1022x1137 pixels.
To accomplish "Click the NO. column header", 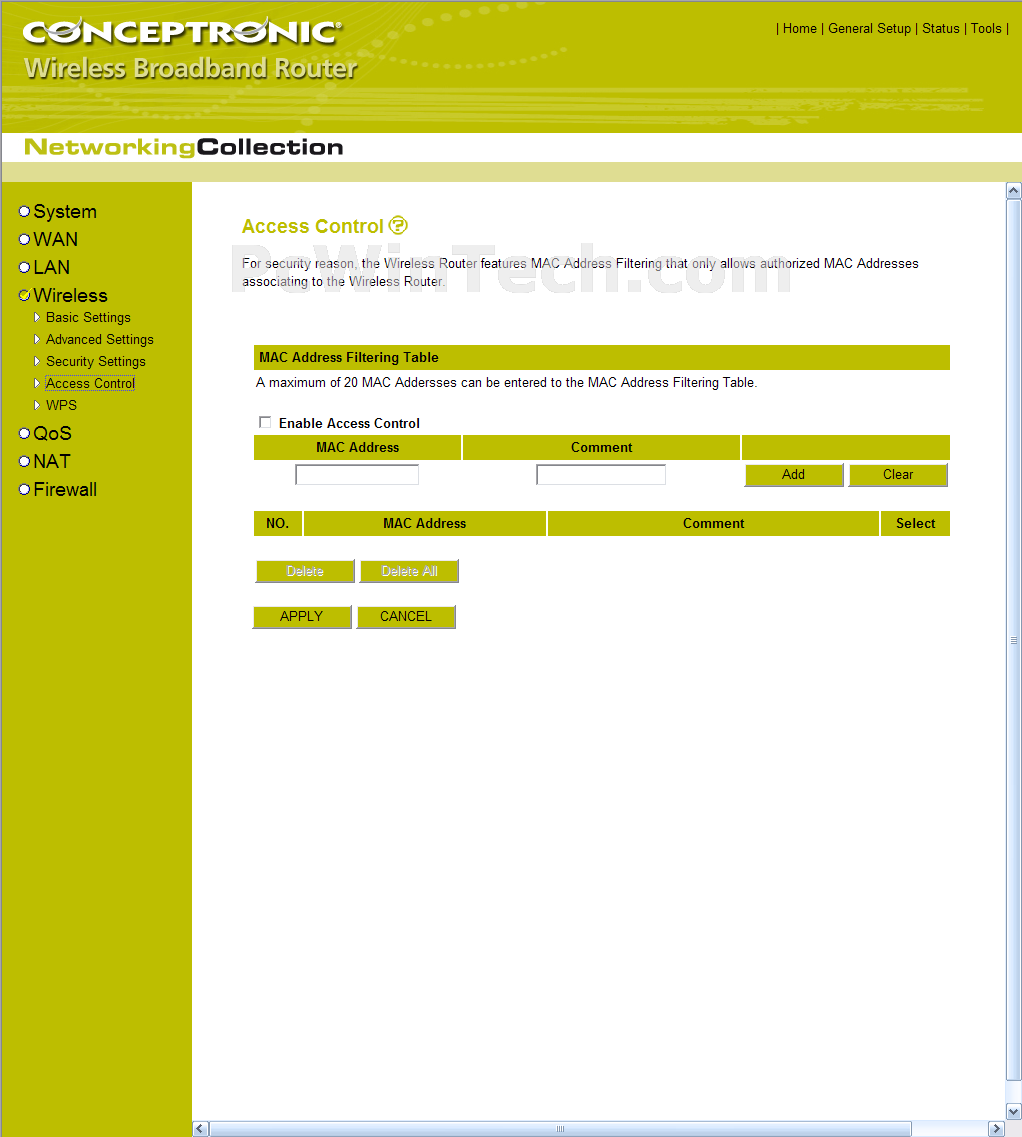I will click(278, 524).
